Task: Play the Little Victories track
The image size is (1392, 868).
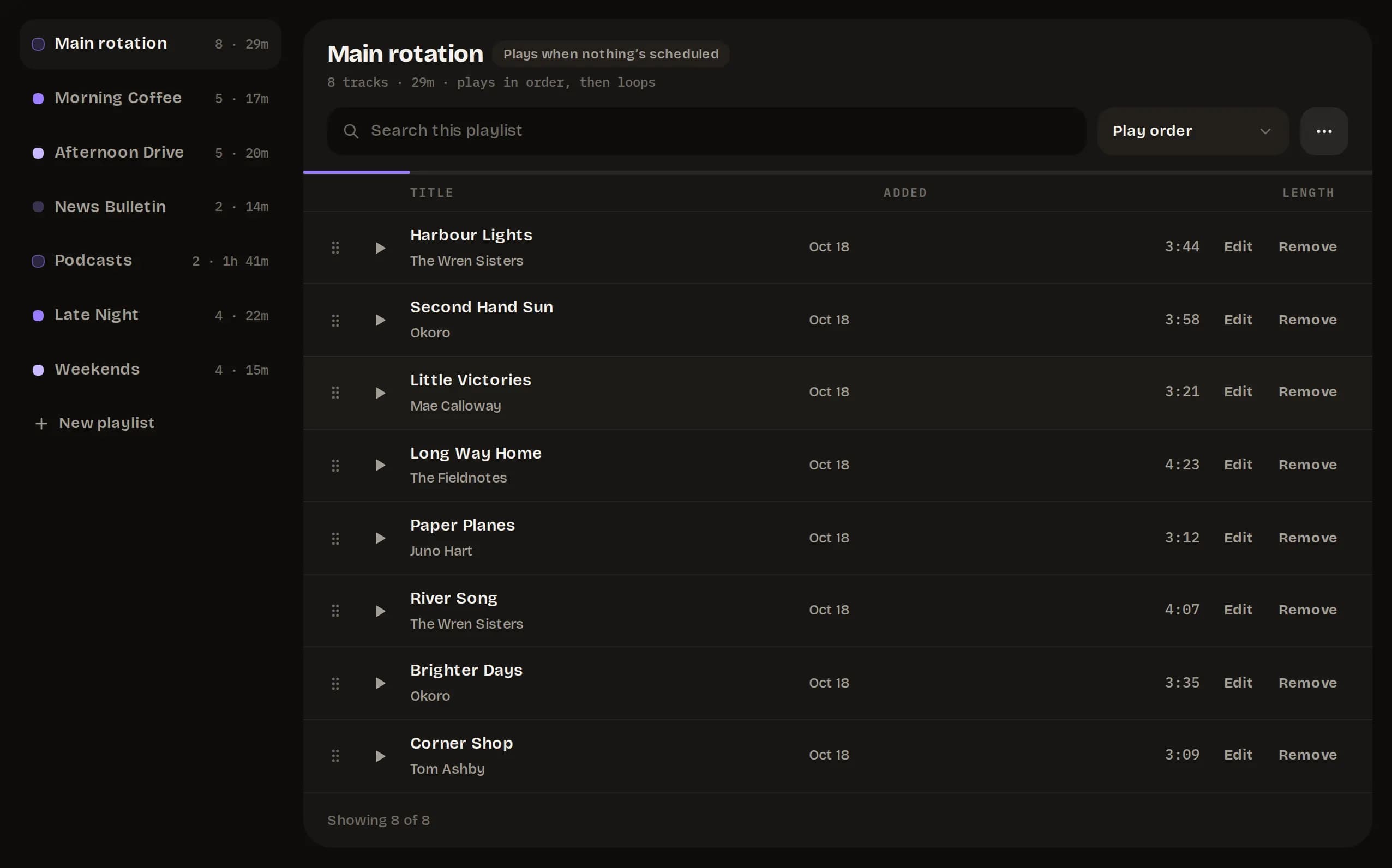Action: [380, 393]
